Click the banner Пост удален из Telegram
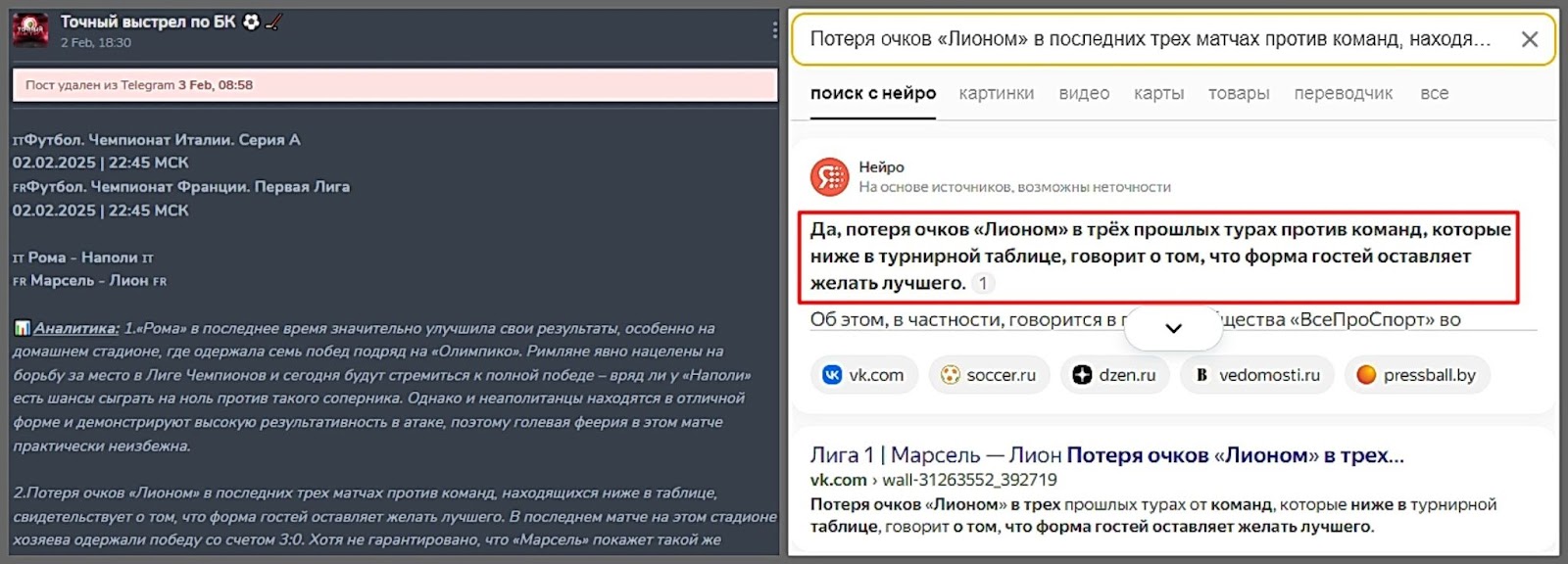The image size is (1568, 564). click(x=395, y=85)
